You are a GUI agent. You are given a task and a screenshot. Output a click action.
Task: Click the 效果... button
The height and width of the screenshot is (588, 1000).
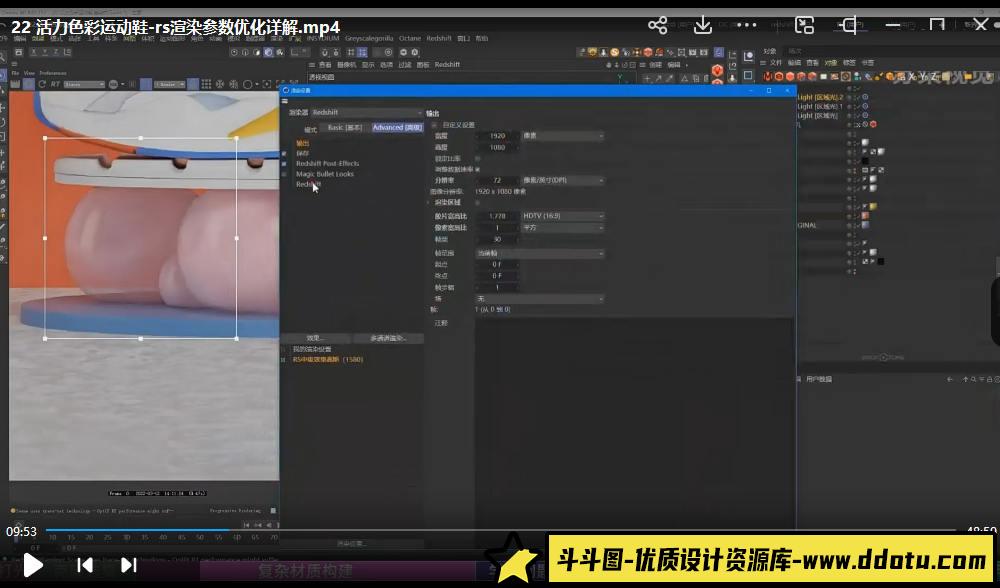tap(316, 338)
